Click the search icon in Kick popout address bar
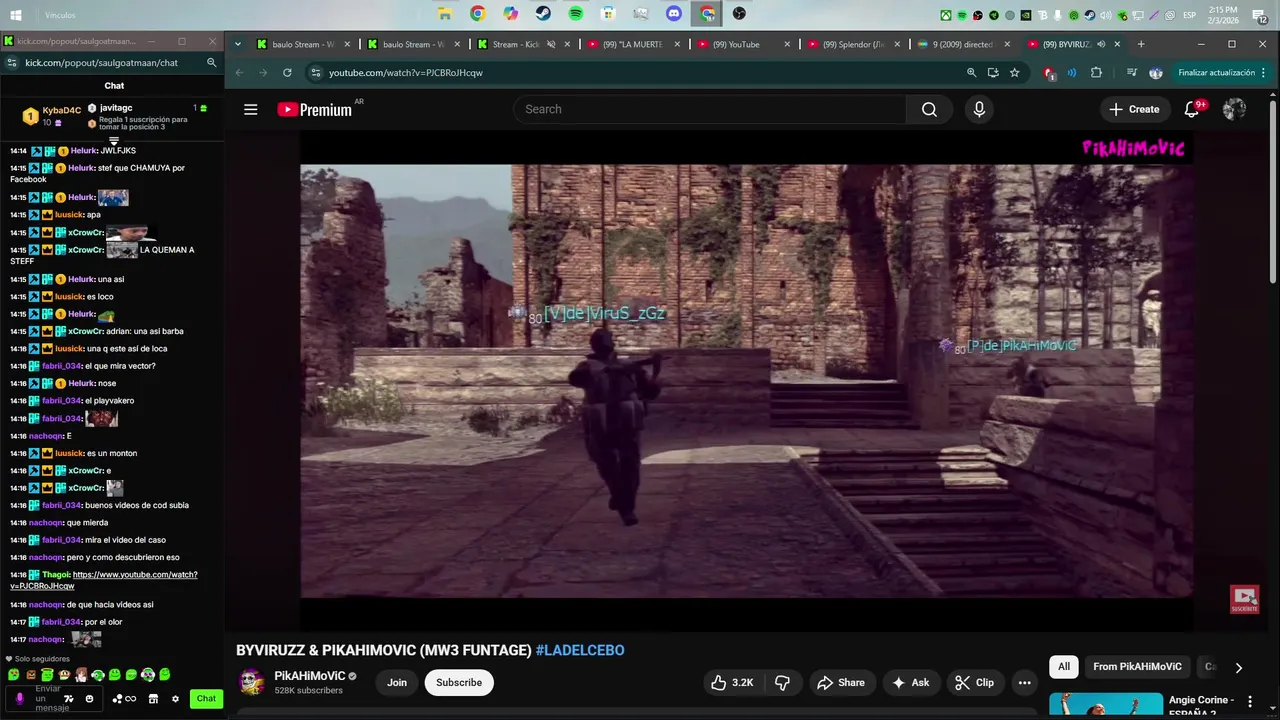This screenshot has height=720, width=1280. click(x=211, y=63)
